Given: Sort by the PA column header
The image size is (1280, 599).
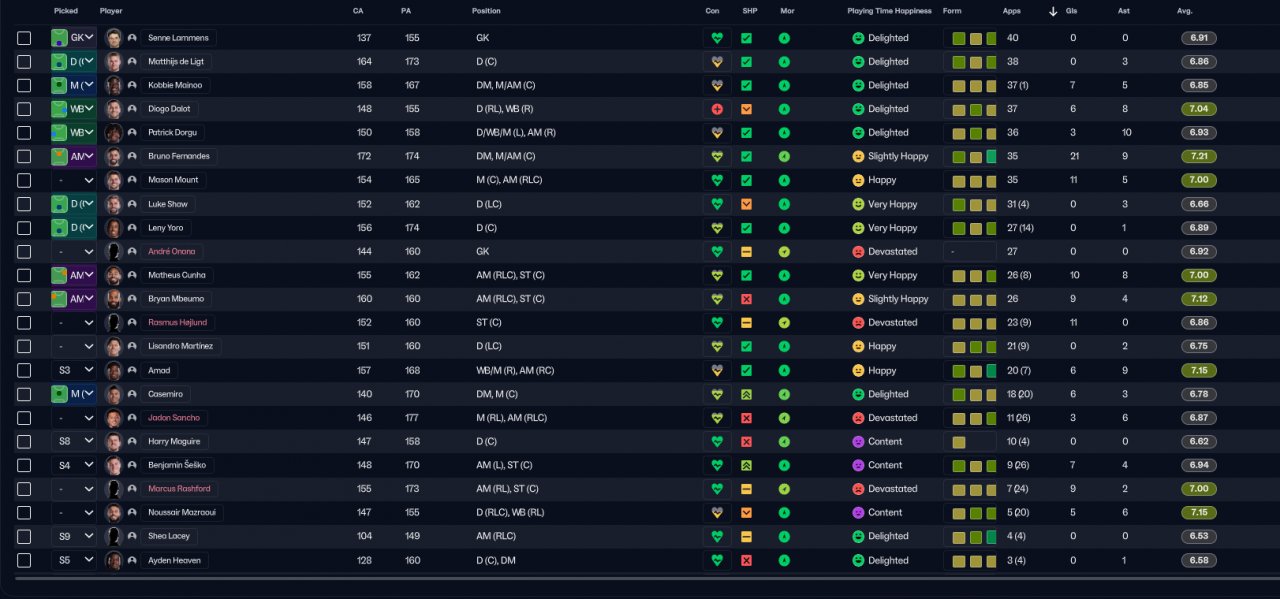Looking at the screenshot, I should (405, 11).
